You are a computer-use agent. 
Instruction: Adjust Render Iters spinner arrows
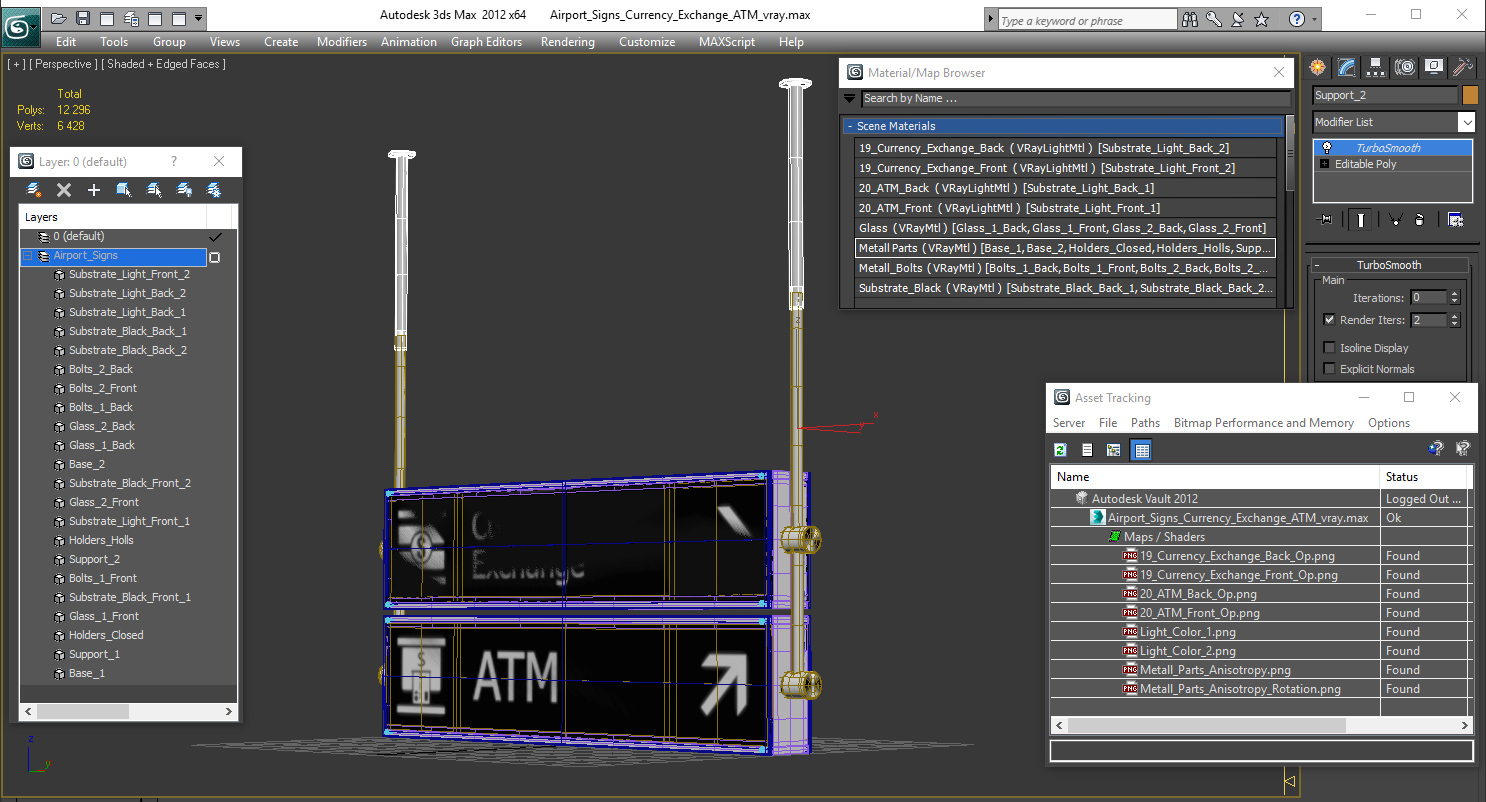(1455, 320)
